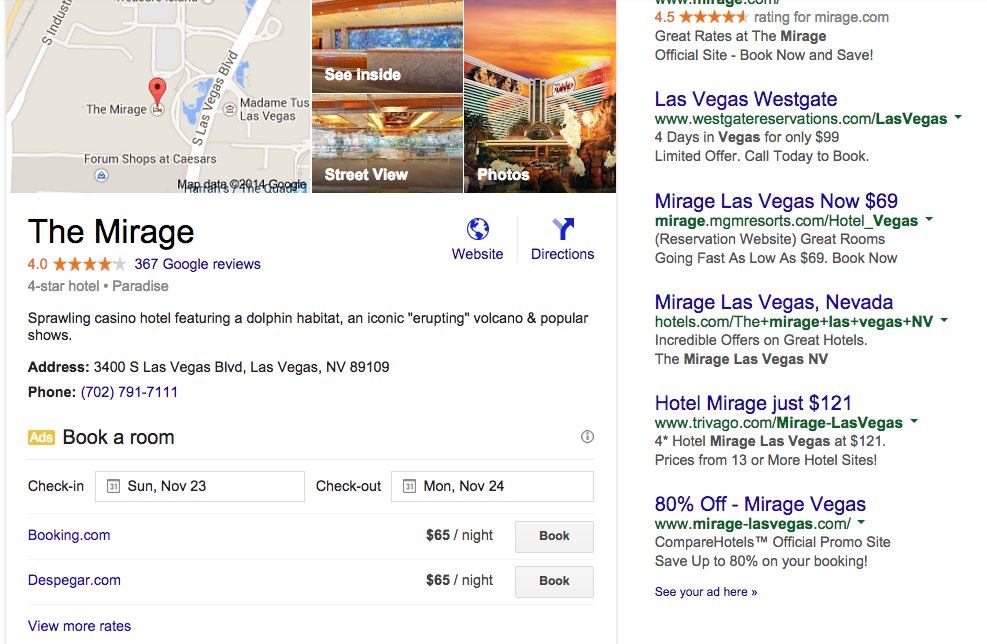987x644 pixels.
Task: Open dropdown arrow beside mirage.mgmresorts.com URL
Action: pos(929,220)
